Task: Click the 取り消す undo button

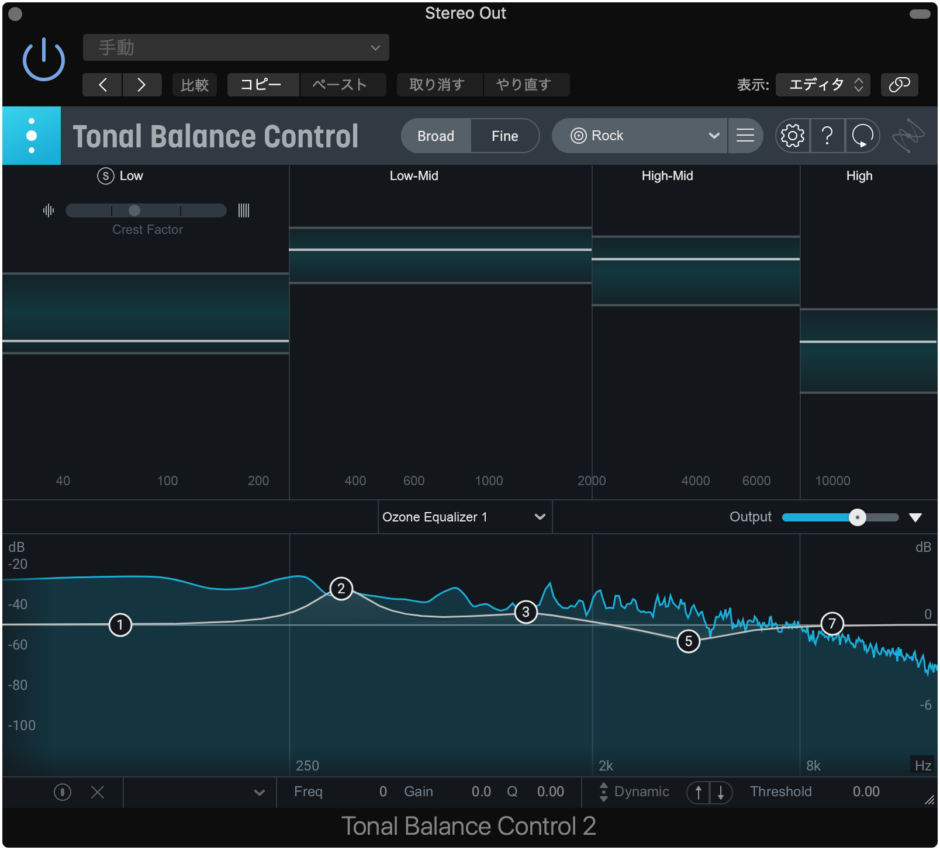Action: coord(441,85)
